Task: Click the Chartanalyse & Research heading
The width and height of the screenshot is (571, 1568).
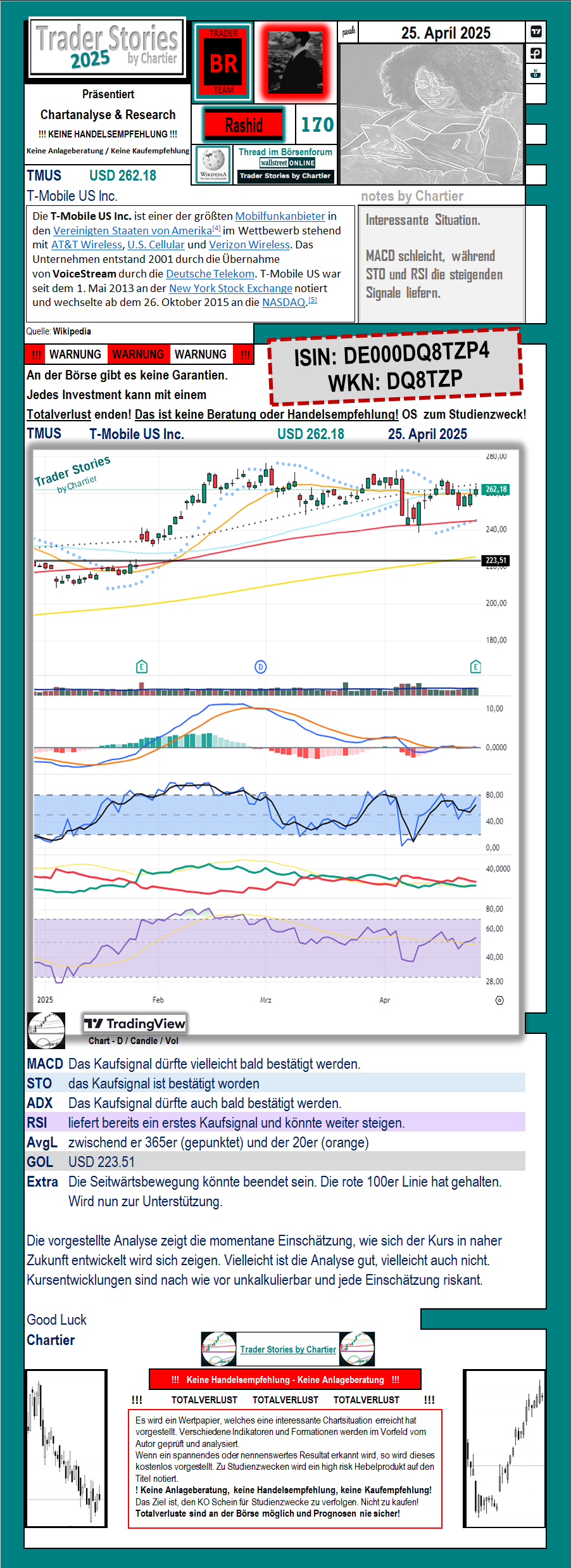Action: coord(108,115)
